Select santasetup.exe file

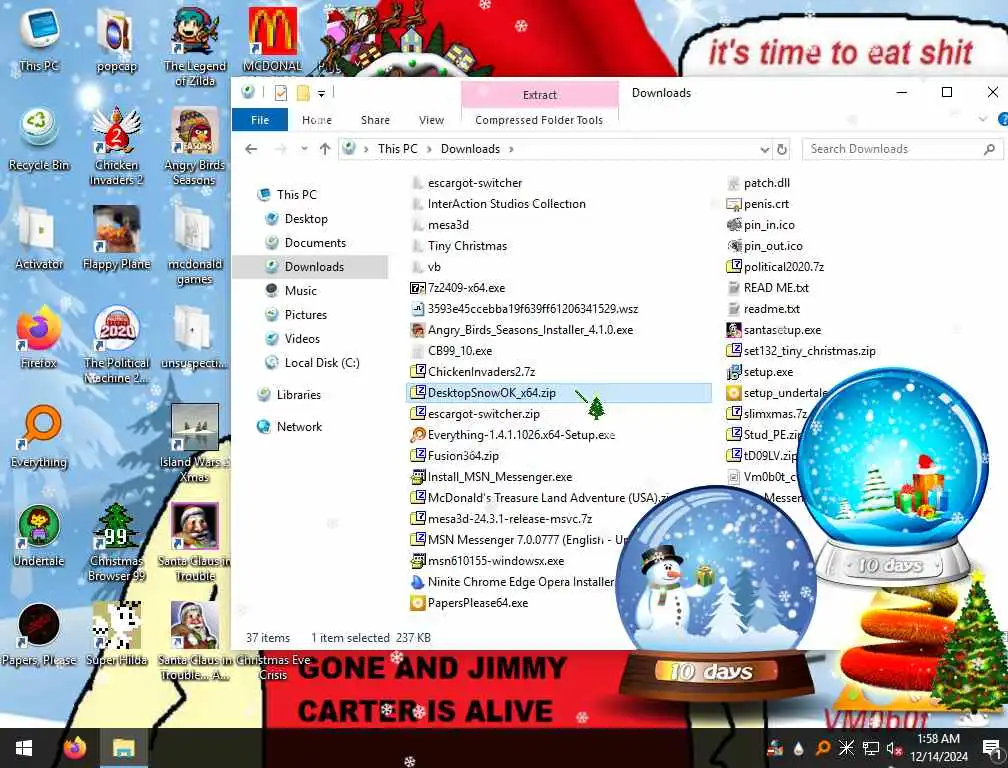pos(782,330)
